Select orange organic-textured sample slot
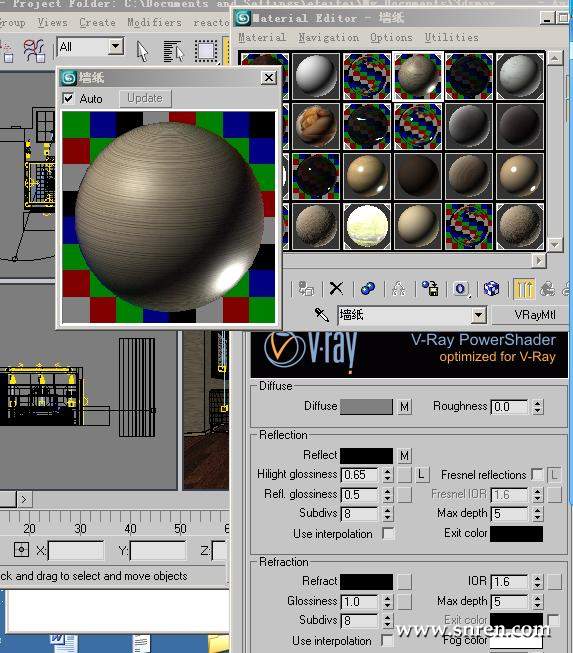Viewport: 573px width, 653px height. (316, 126)
